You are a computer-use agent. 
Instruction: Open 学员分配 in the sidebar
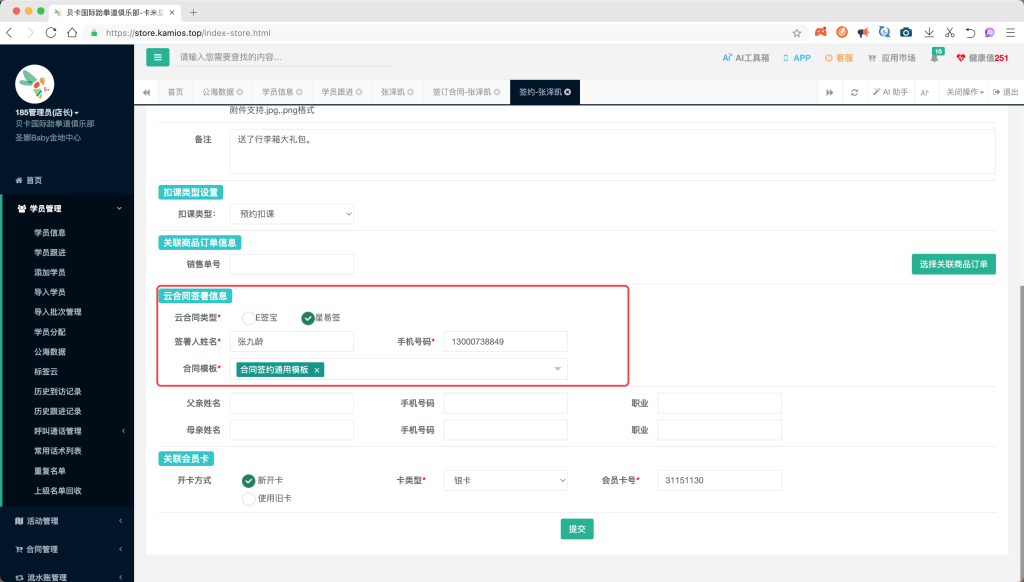click(50, 332)
